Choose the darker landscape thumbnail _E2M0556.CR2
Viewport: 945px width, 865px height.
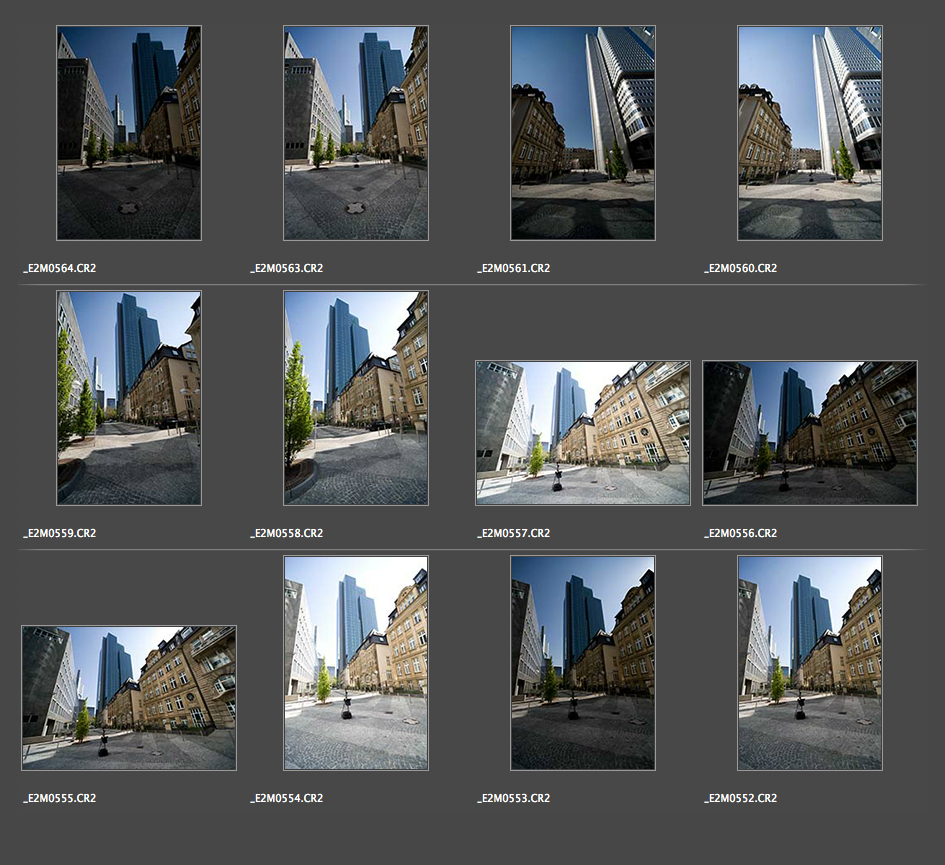(810, 433)
